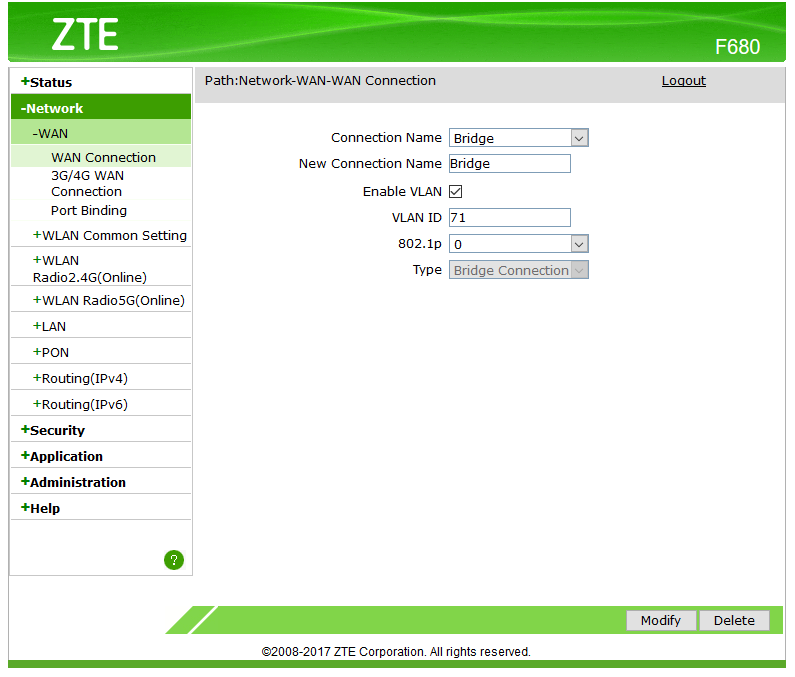The width and height of the screenshot is (795, 677).
Task: Expand the Help menu section
Action: [41, 508]
